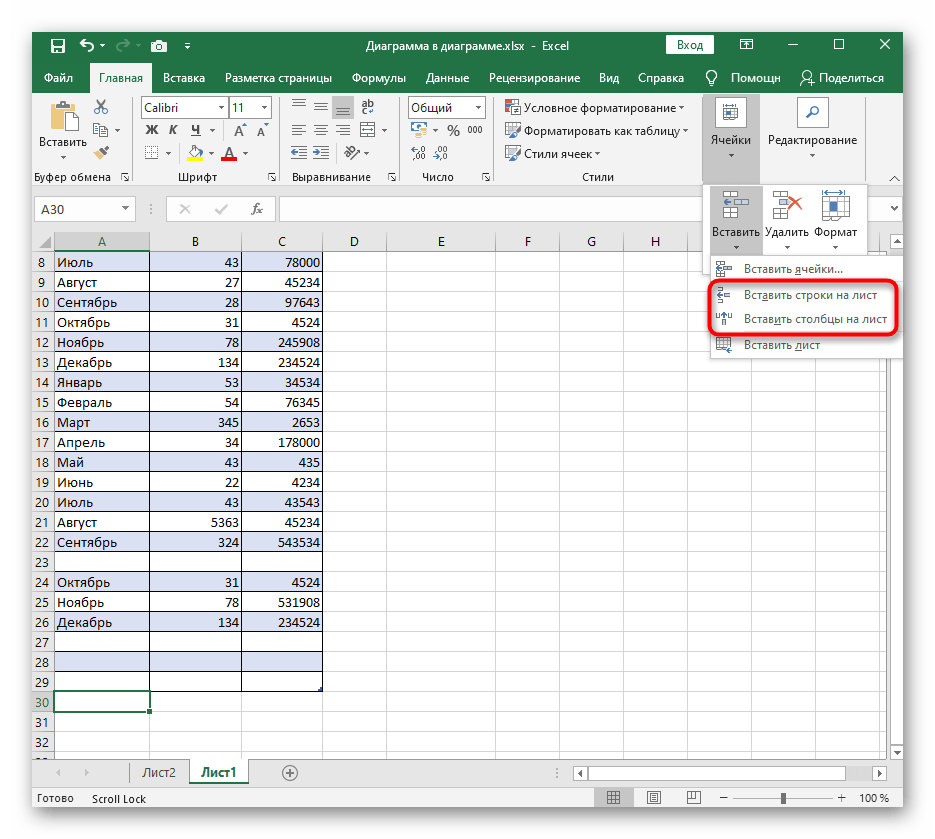Align text left
935x839 pixels.
tap(299, 130)
